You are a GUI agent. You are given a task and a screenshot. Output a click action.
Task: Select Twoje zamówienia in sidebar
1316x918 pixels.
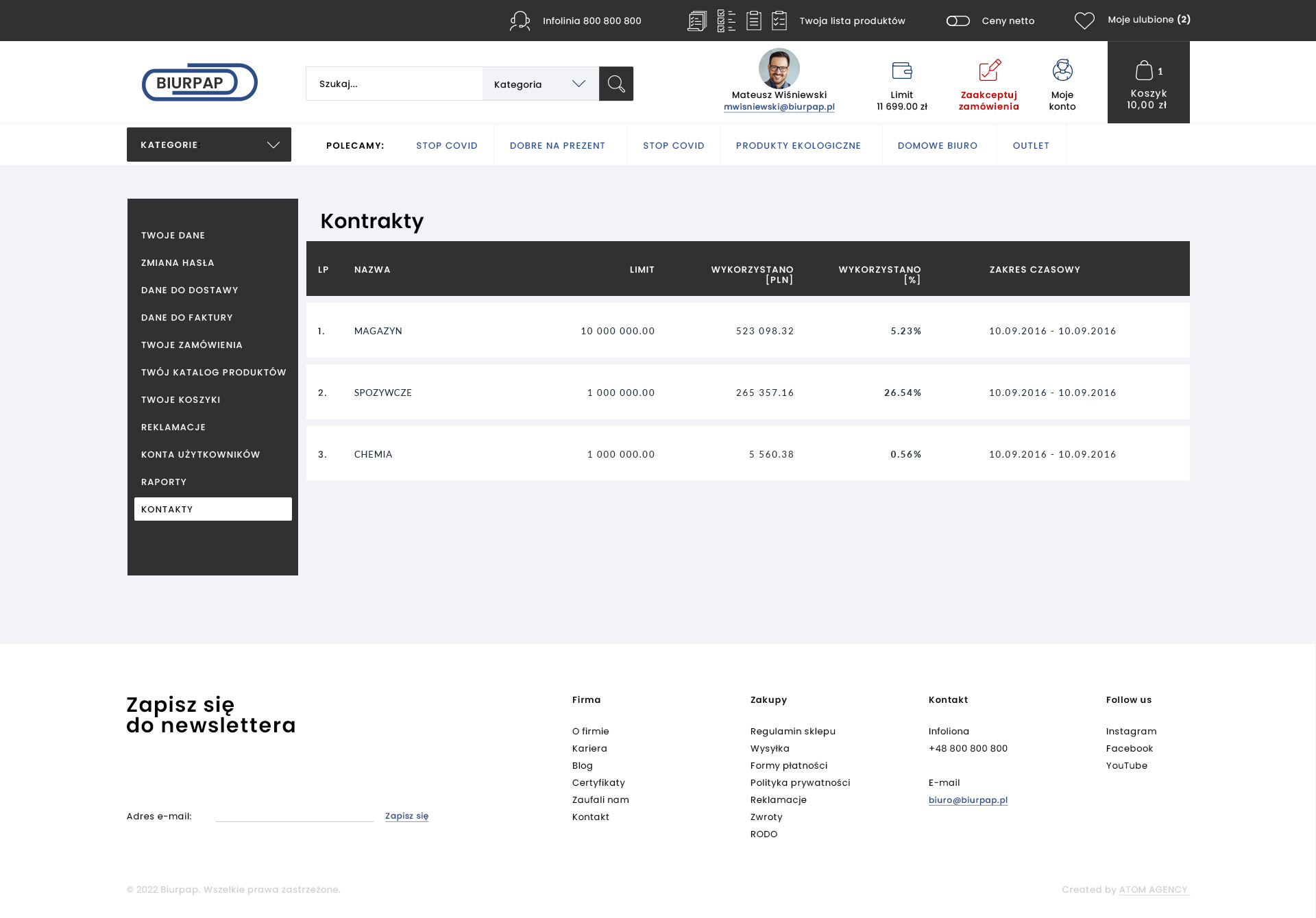[191, 345]
